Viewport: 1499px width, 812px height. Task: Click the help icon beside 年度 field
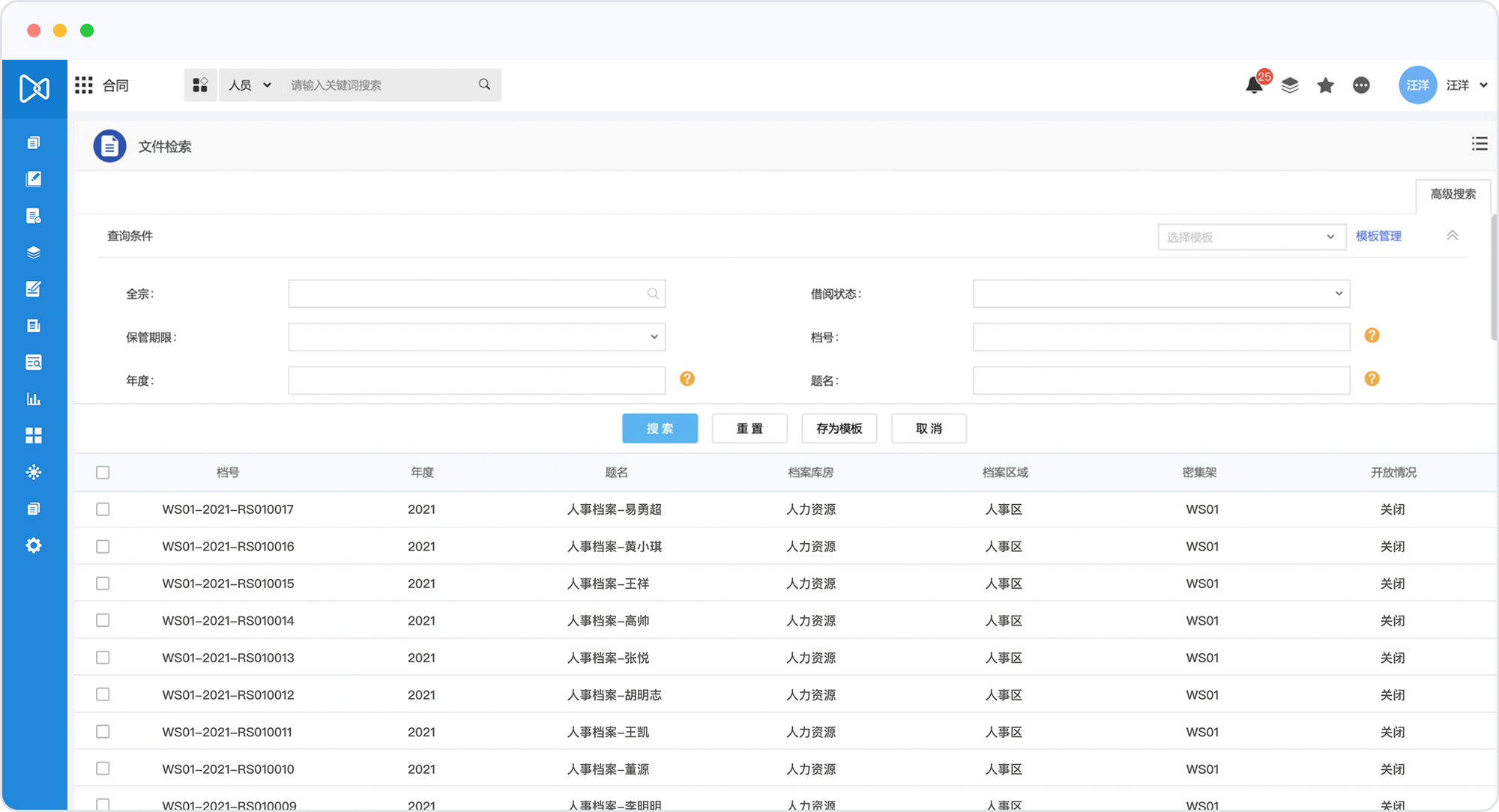point(687,379)
